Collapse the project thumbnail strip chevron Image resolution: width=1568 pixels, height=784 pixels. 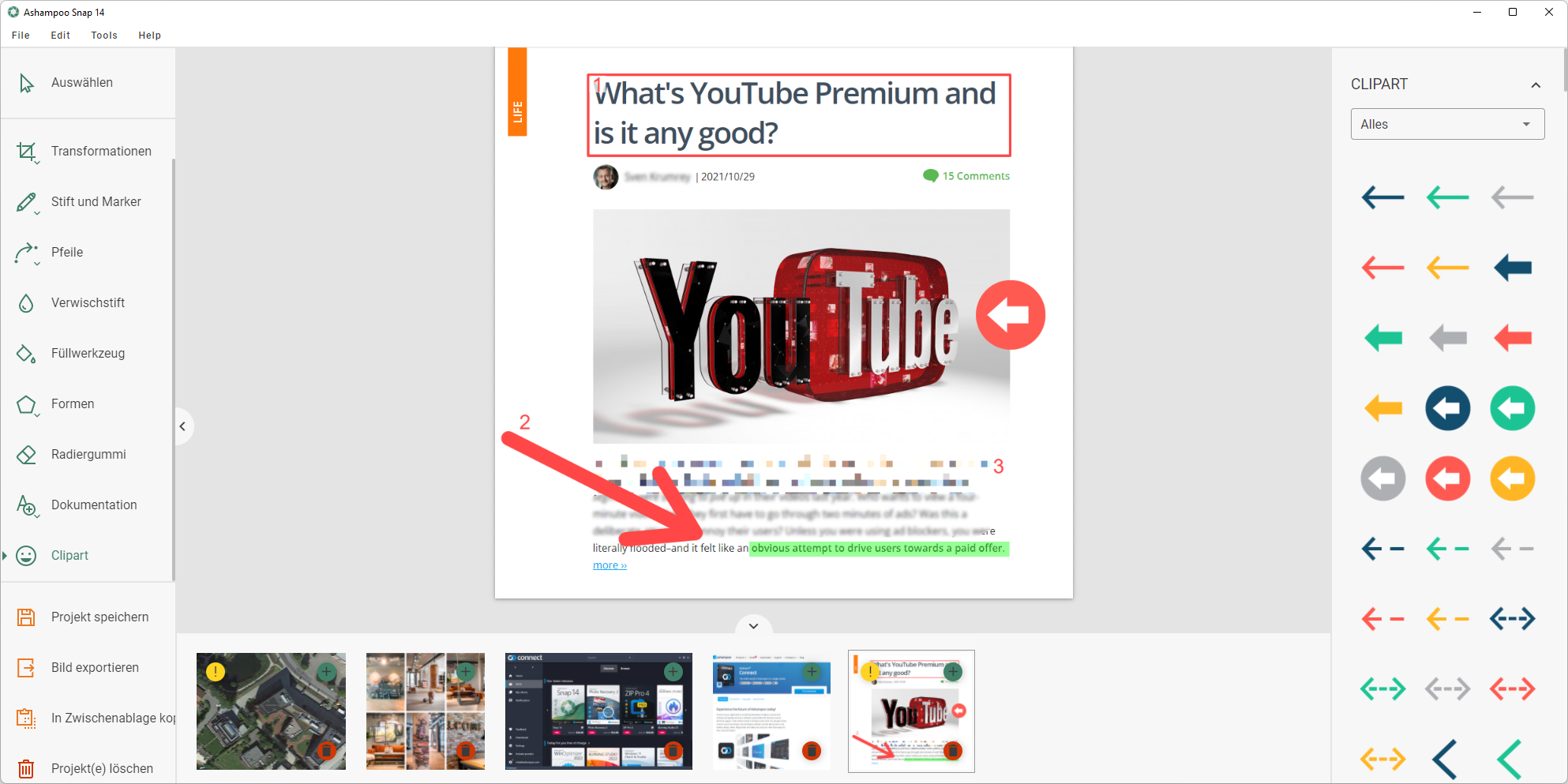coord(754,625)
